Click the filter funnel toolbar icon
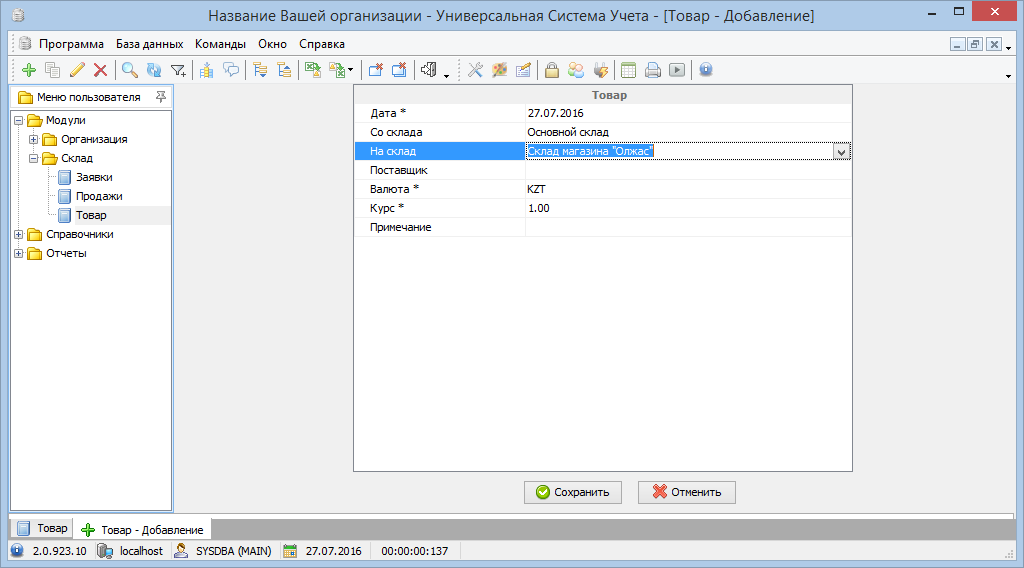The image size is (1024, 568). point(178,70)
